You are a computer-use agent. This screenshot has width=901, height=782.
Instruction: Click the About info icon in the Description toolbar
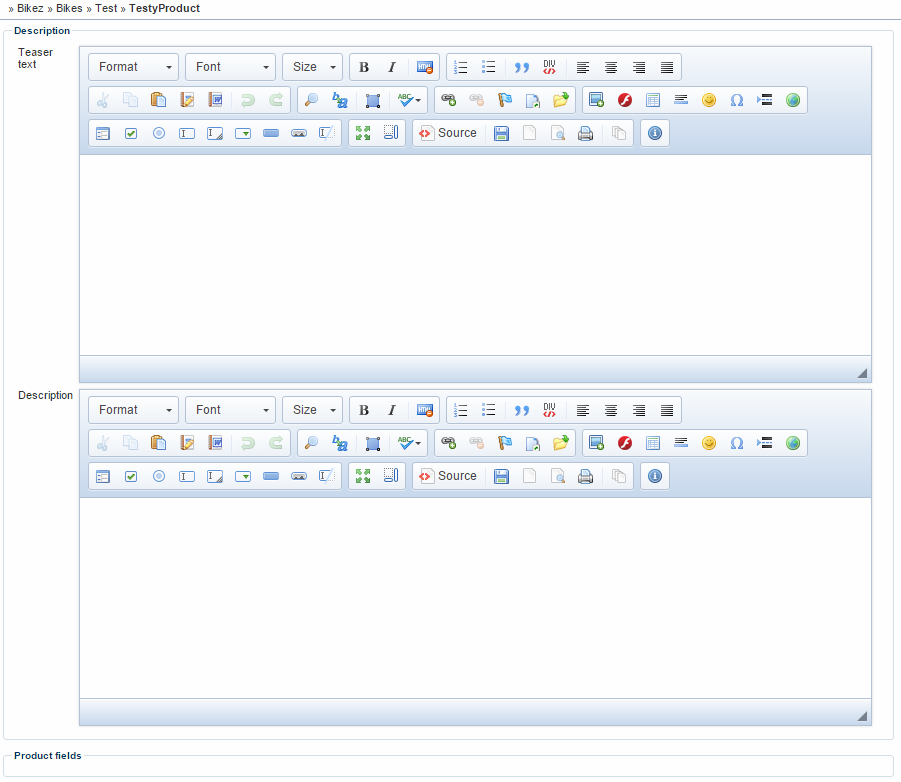coord(655,476)
